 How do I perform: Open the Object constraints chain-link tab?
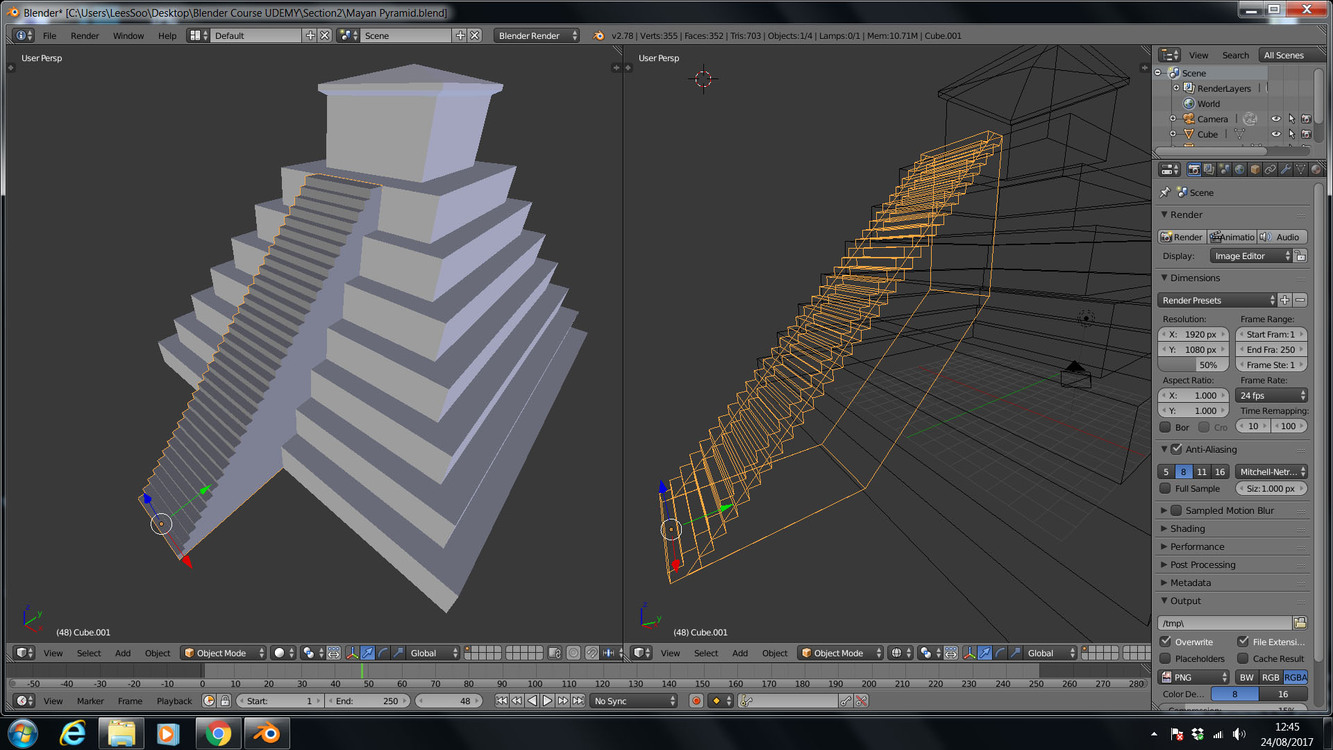[1270, 170]
